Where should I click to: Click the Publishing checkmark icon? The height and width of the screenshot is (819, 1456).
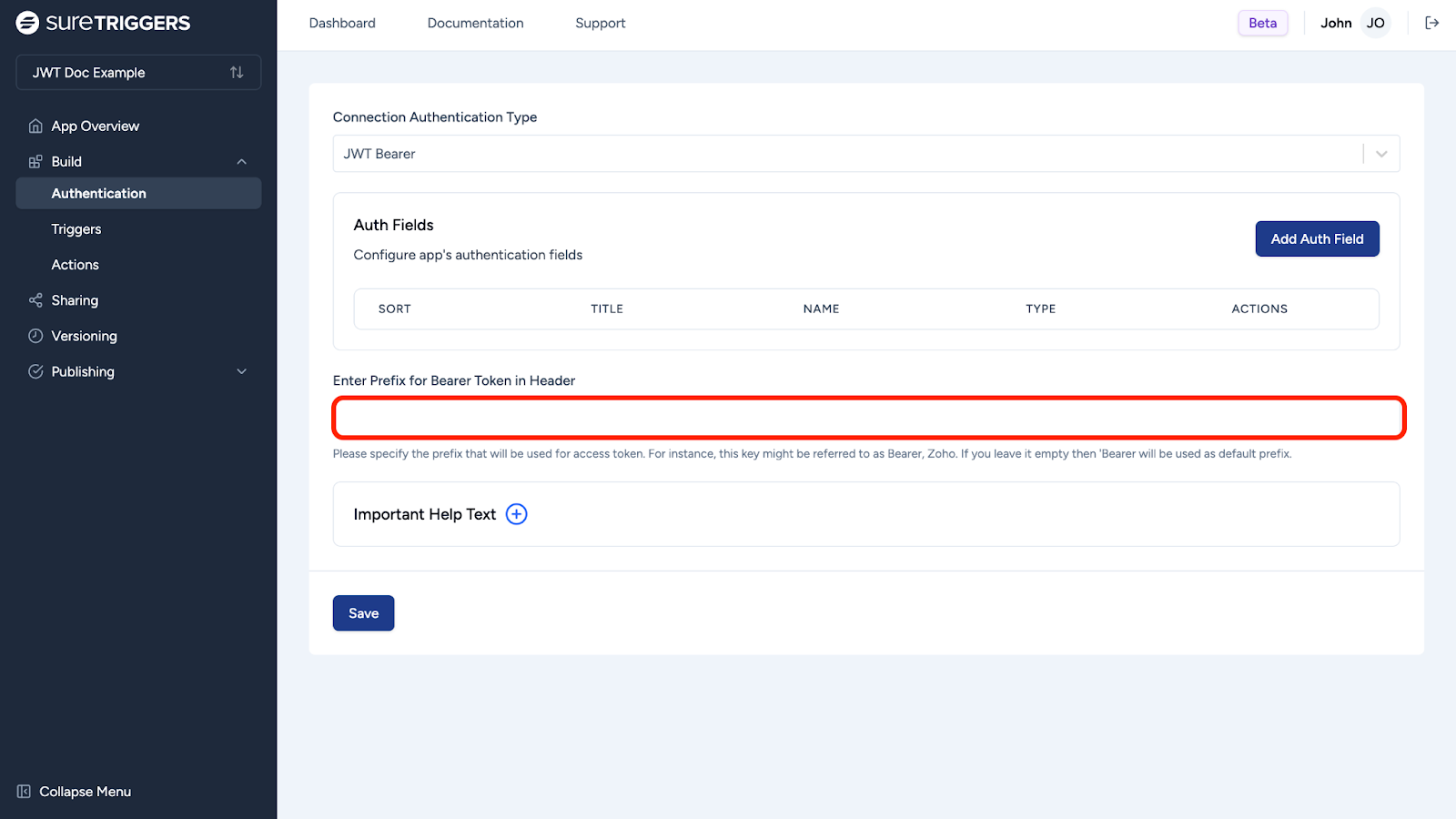[x=35, y=371]
